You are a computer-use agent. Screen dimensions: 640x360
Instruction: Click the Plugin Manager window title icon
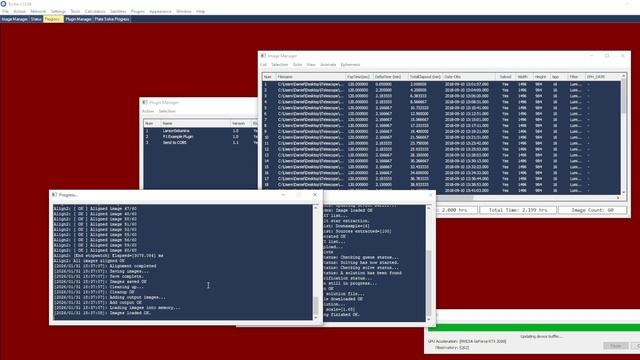pyautogui.click(x=145, y=102)
